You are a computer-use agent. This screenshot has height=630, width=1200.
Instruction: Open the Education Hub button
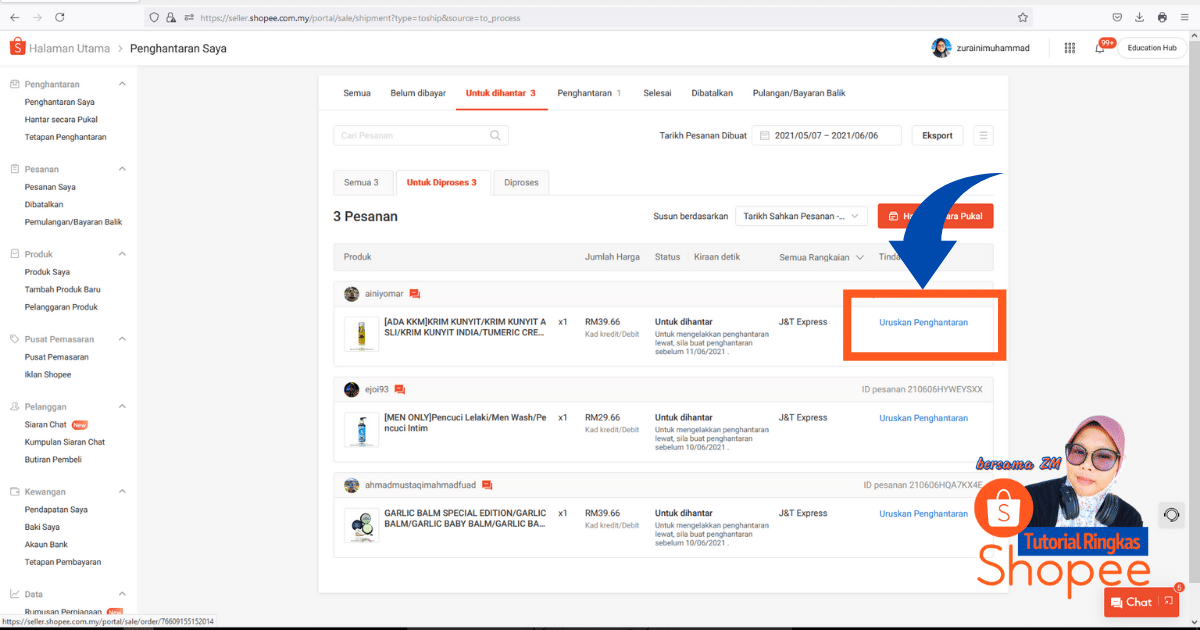(x=1151, y=48)
